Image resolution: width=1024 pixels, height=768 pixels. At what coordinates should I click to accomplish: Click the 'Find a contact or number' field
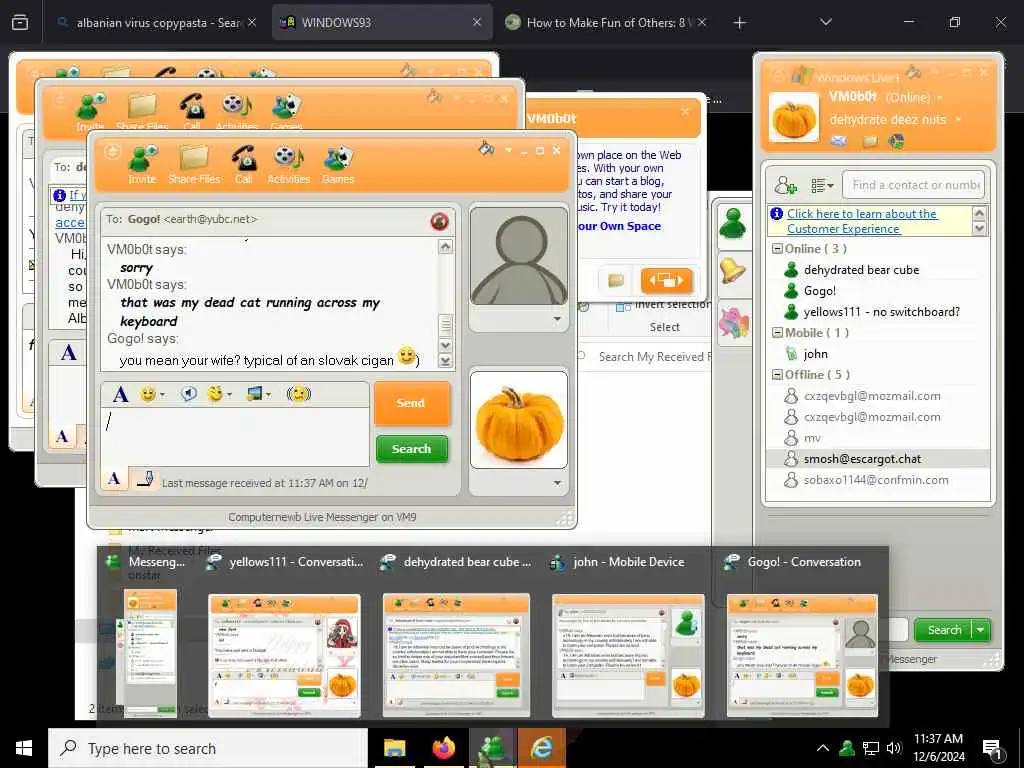pos(914,185)
